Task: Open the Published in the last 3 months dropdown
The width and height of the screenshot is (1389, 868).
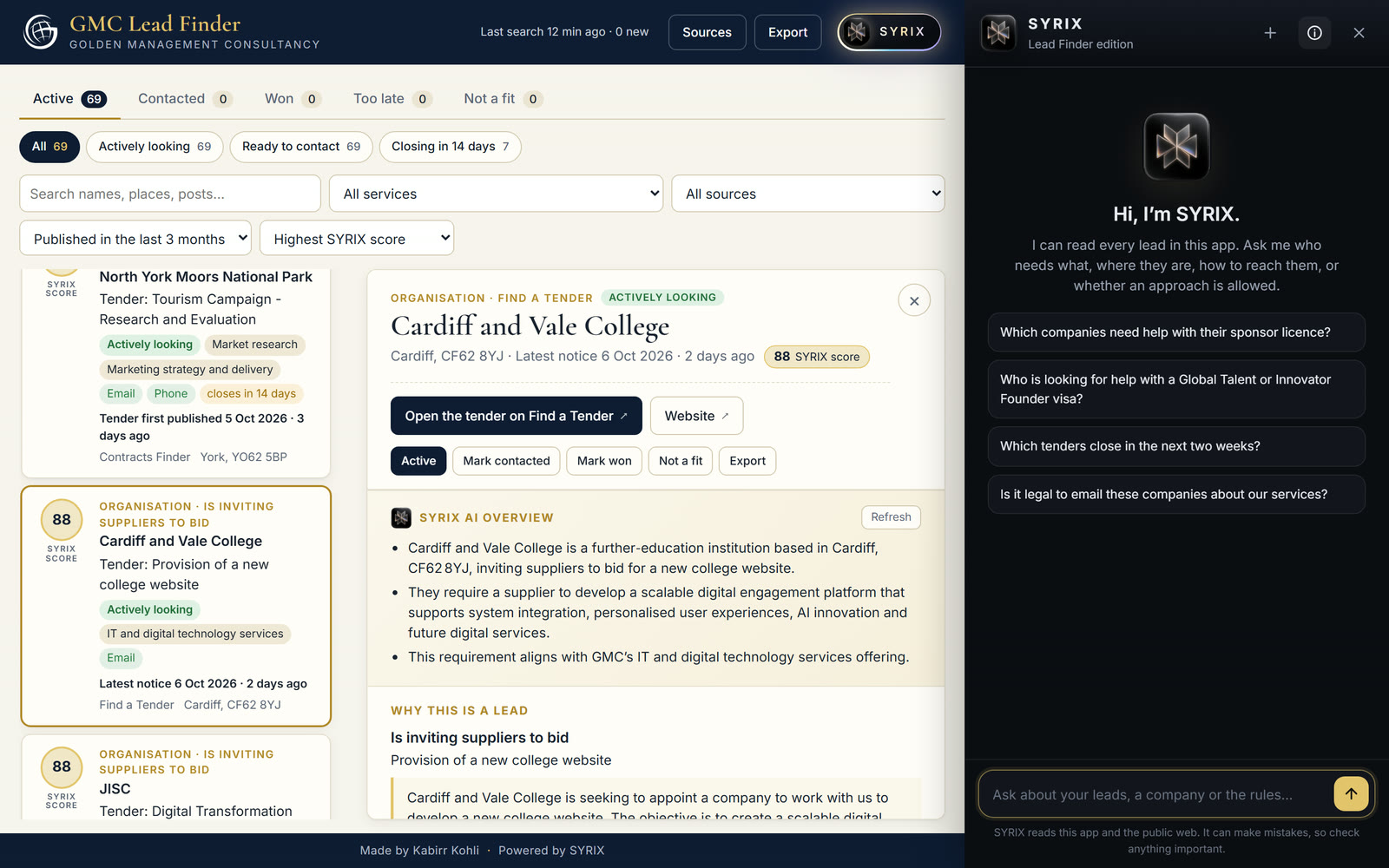Action: (135, 239)
